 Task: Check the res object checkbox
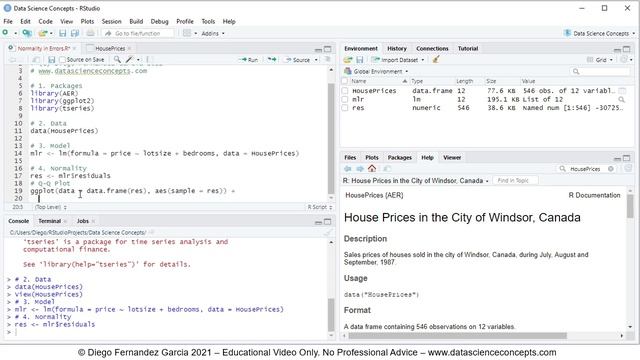(x=345, y=108)
